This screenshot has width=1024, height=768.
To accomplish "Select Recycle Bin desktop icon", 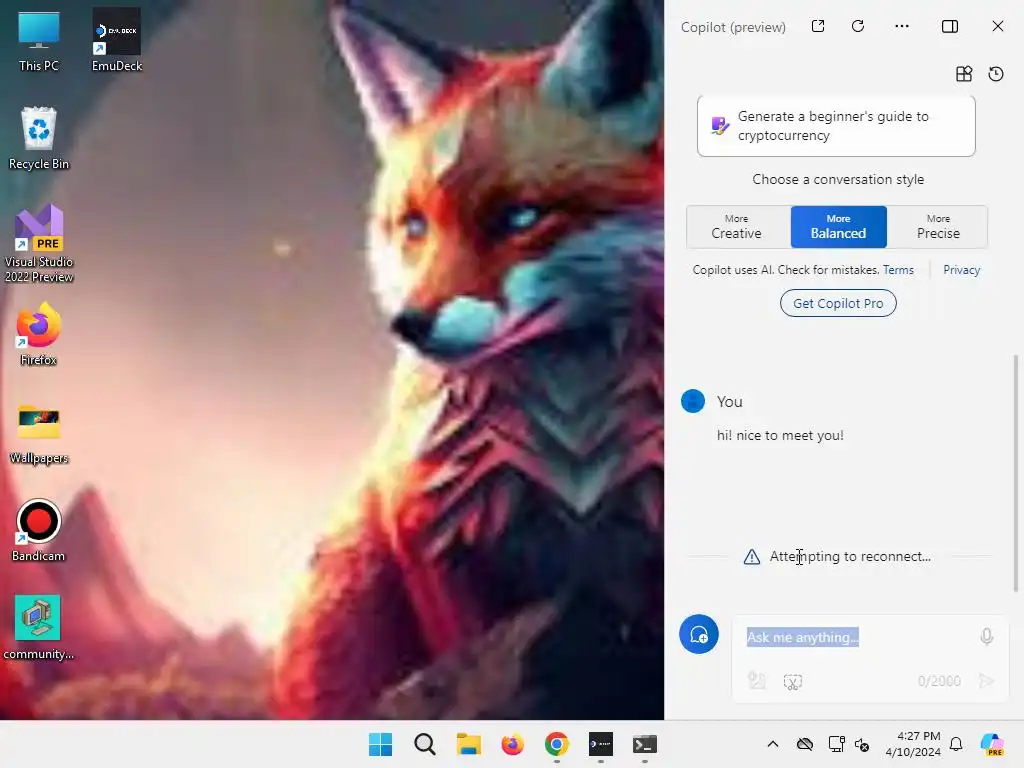I will (39, 138).
